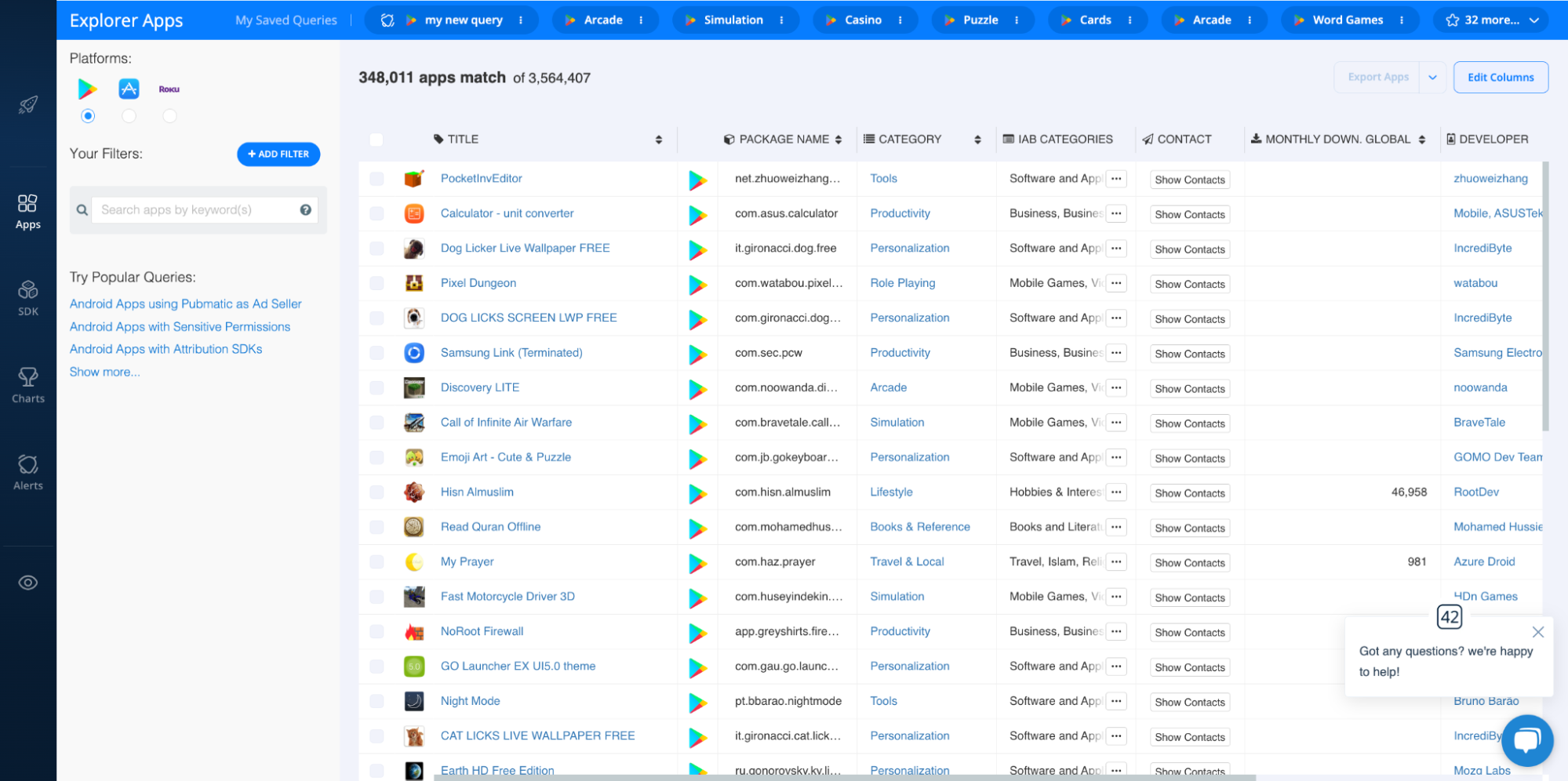Click the vertical table scrollbar
This screenshot has height=781, width=1568.
tap(1545, 296)
